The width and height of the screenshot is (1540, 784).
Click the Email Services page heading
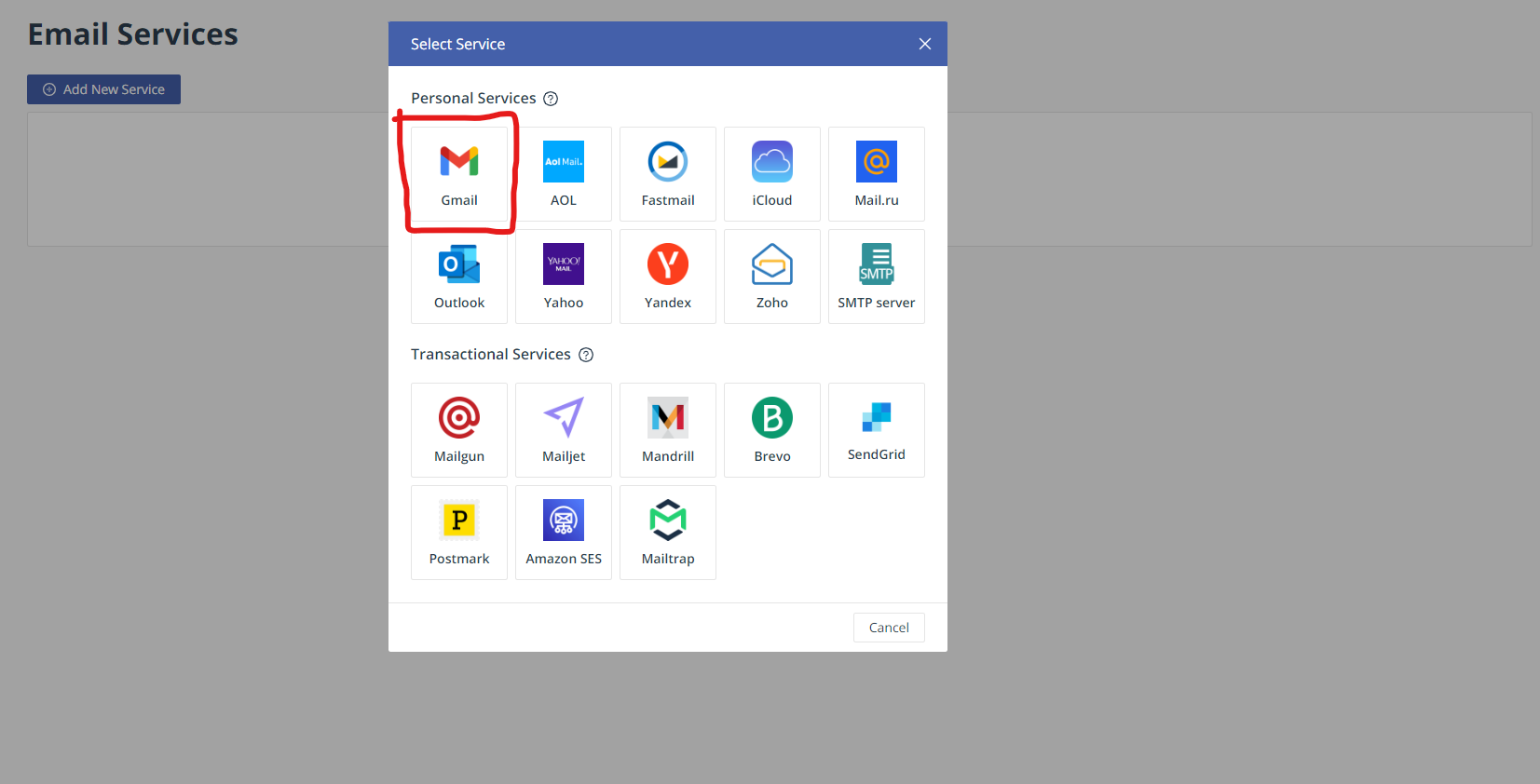point(133,34)
